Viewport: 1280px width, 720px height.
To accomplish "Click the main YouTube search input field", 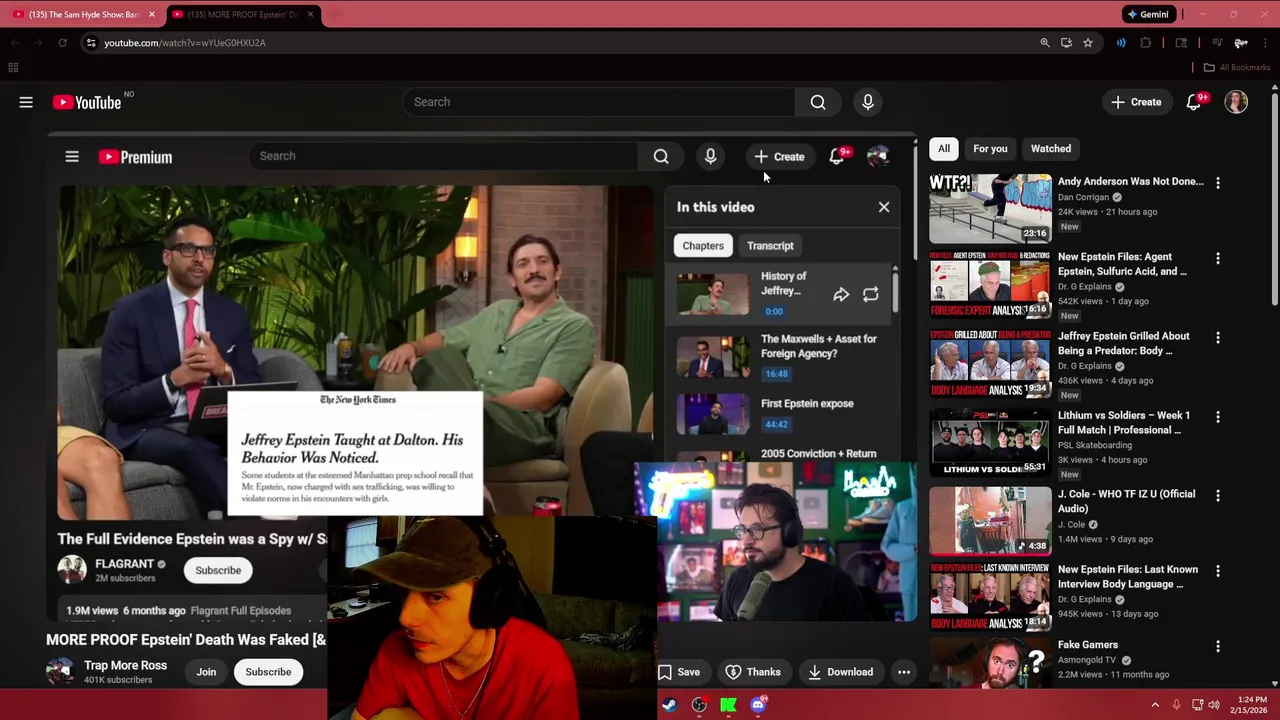I will (598, 102).
